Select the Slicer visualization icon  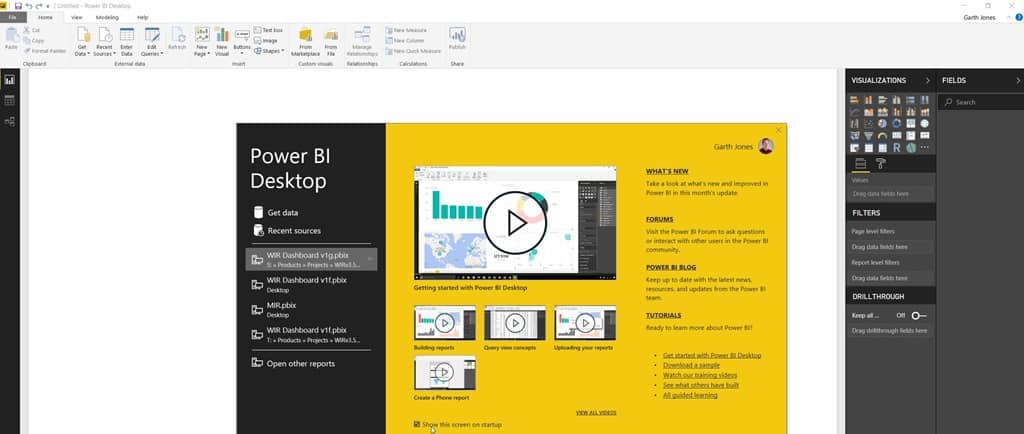click(x=854, y=148)
